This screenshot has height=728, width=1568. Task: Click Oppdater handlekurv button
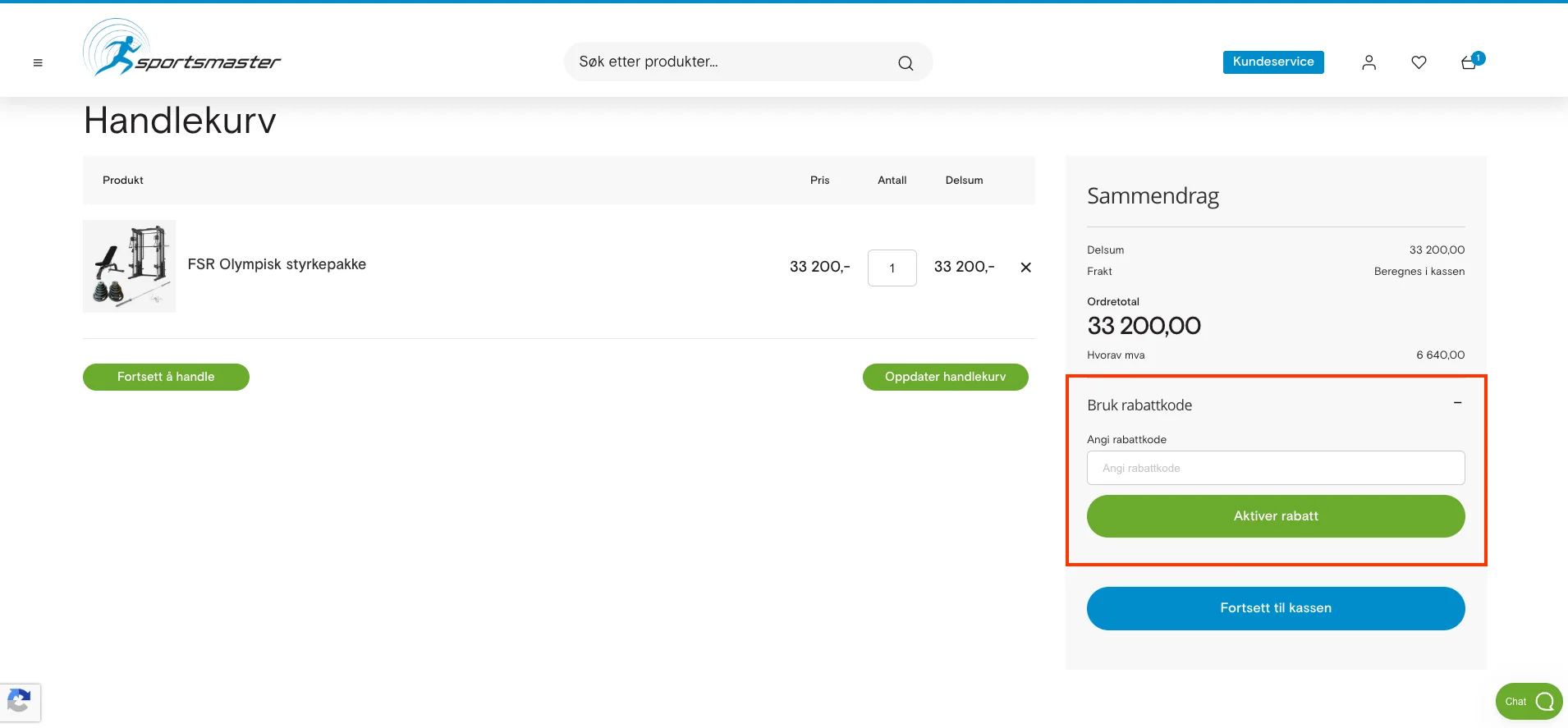point(945,377)
